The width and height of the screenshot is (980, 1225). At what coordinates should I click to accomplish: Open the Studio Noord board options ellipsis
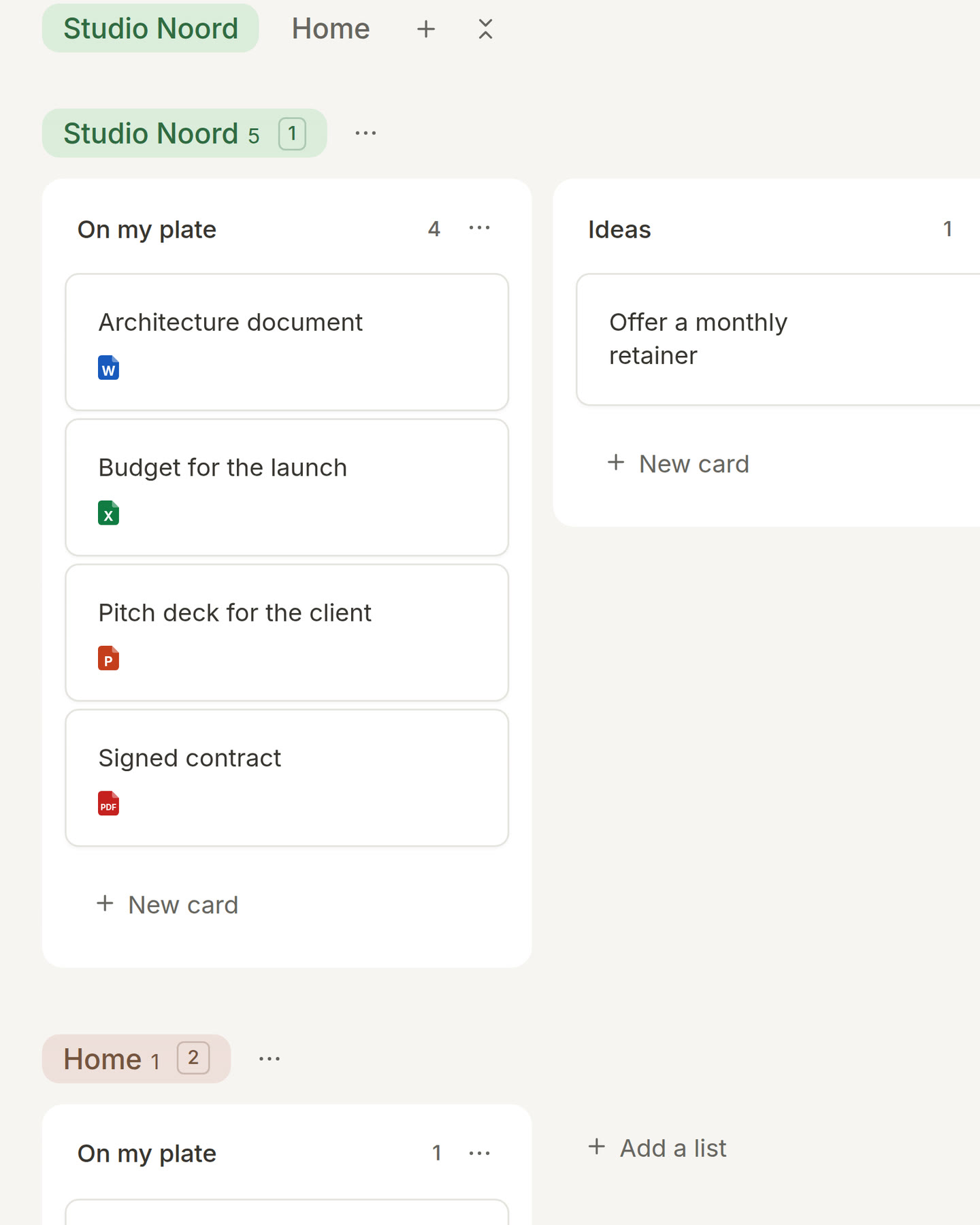tap(365, 133)
